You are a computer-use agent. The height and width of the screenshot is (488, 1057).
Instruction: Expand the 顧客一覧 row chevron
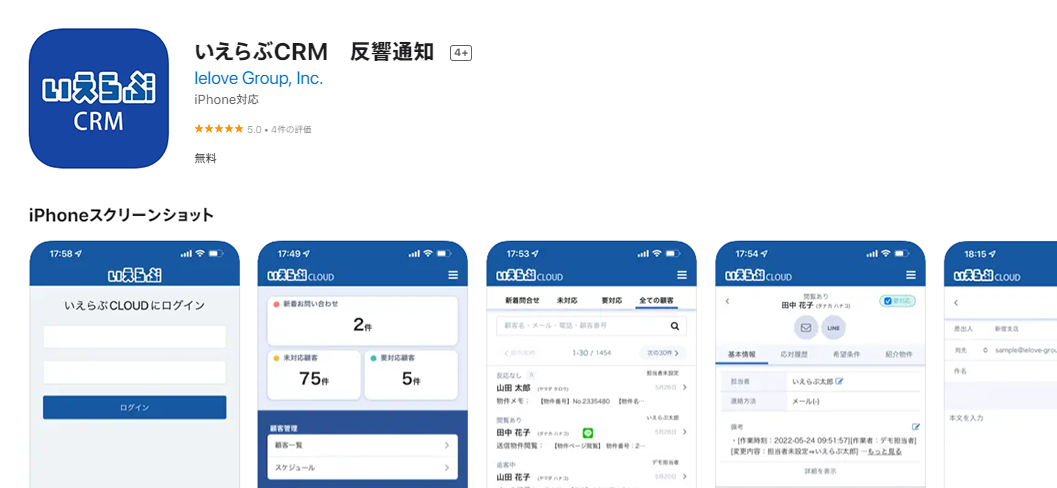[446, 446]
